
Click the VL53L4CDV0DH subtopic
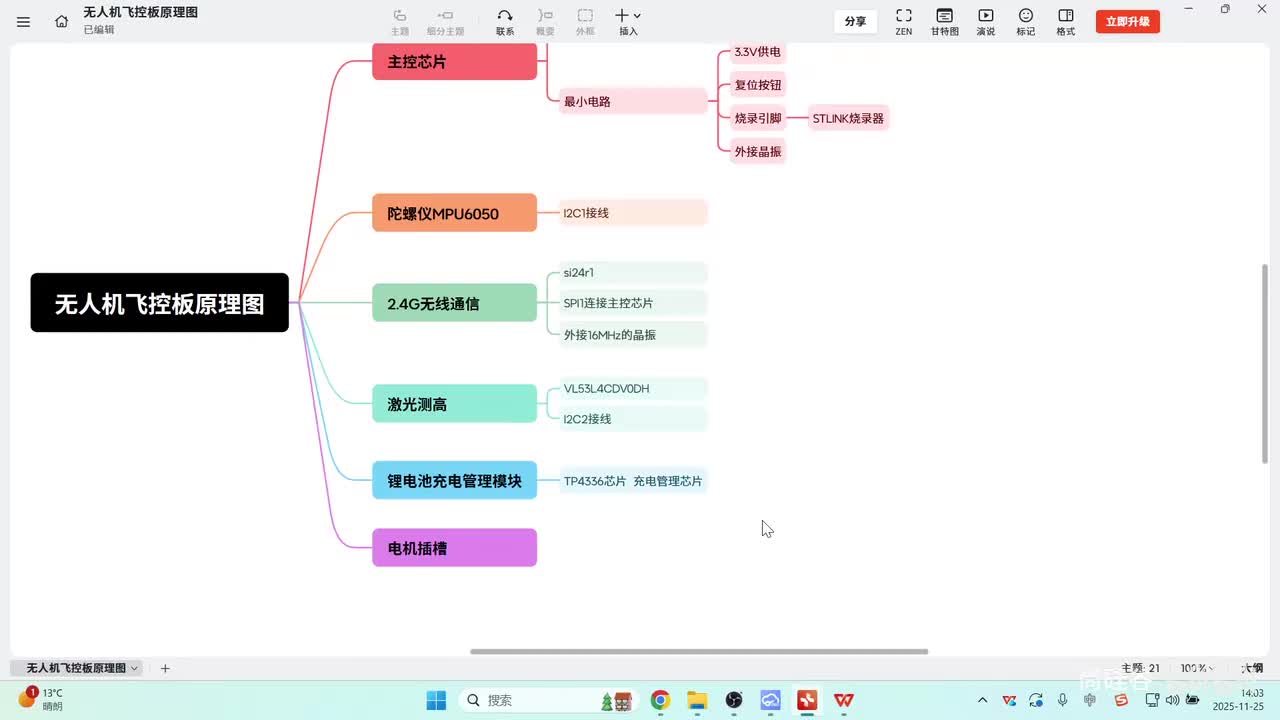633,388
